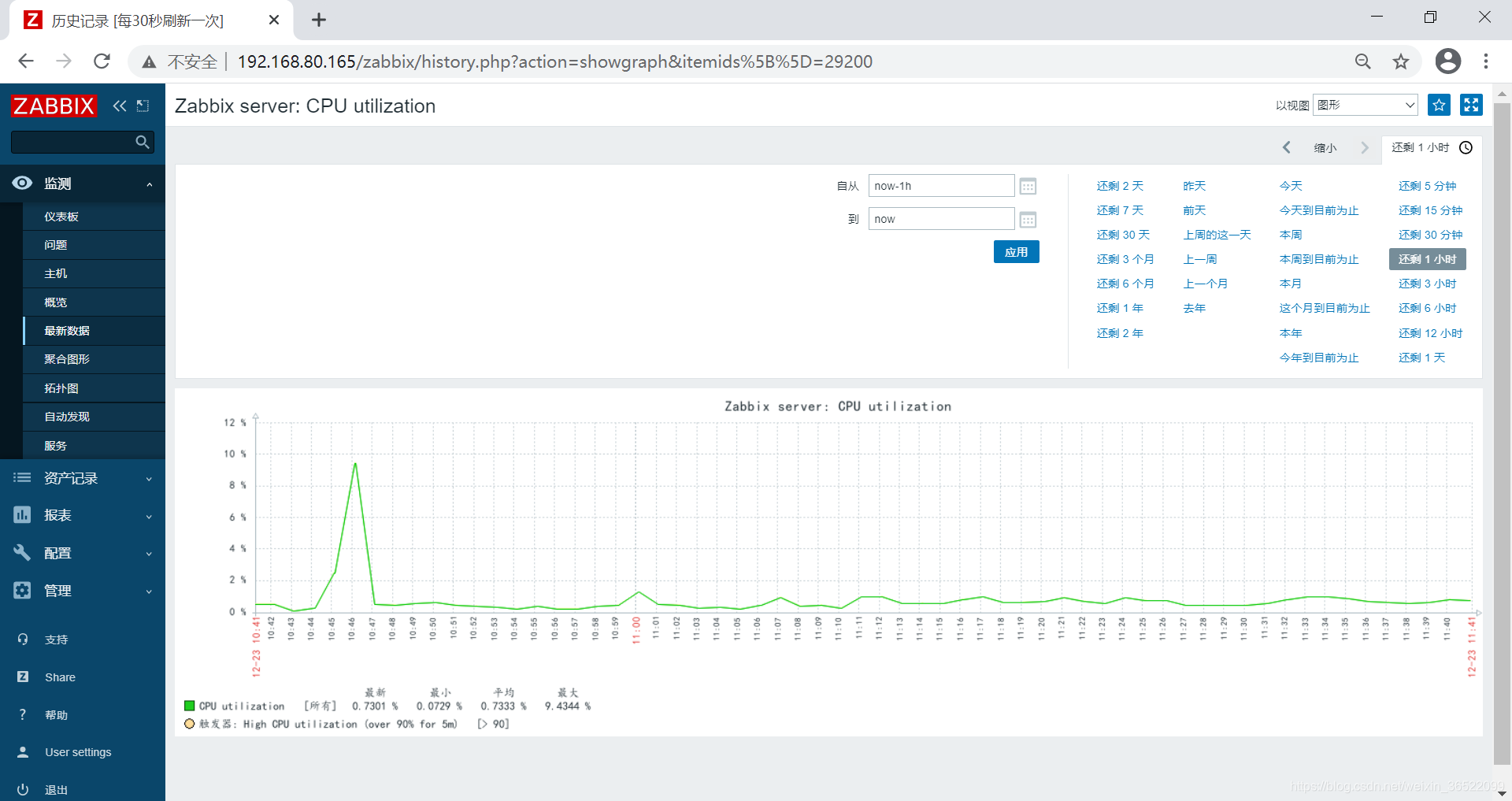
Task: Open calendar picker for the From field
Action: click(x=1028, y=187)
